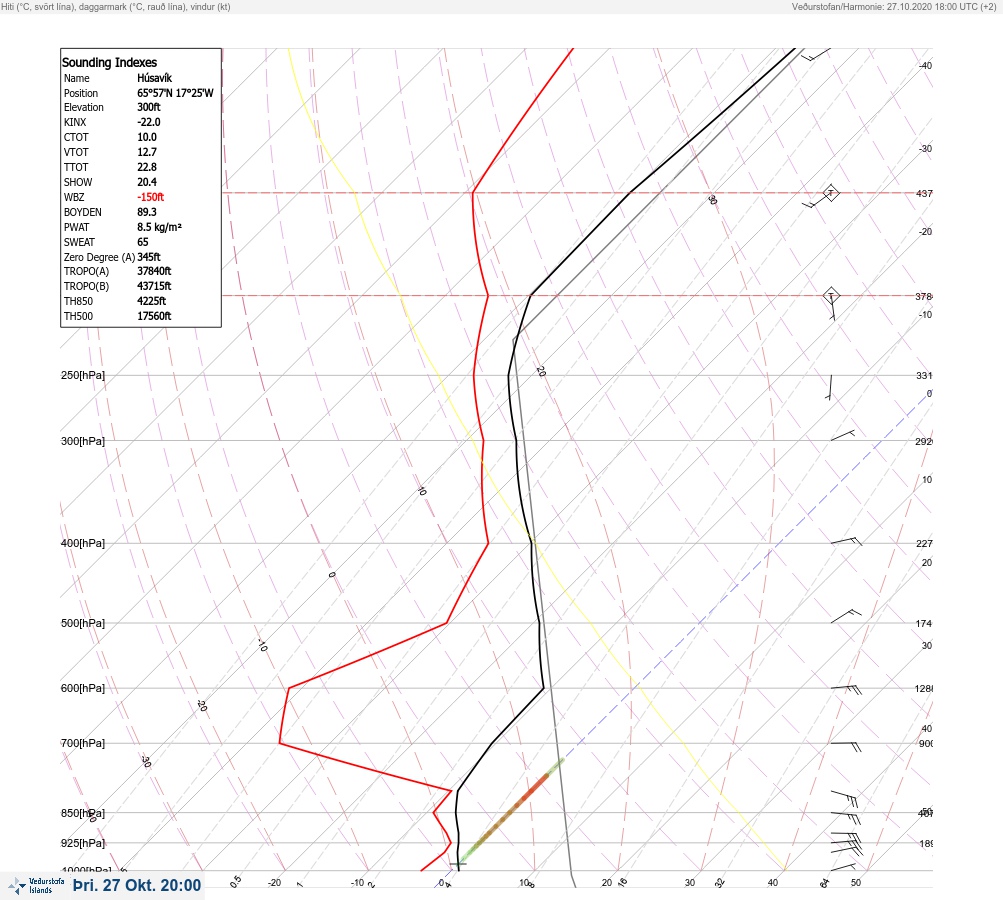The height and width of the screenshot is (900, 1003).
Task: Click the '500[hPa]' pressure label
Action: tap(83, 623)
